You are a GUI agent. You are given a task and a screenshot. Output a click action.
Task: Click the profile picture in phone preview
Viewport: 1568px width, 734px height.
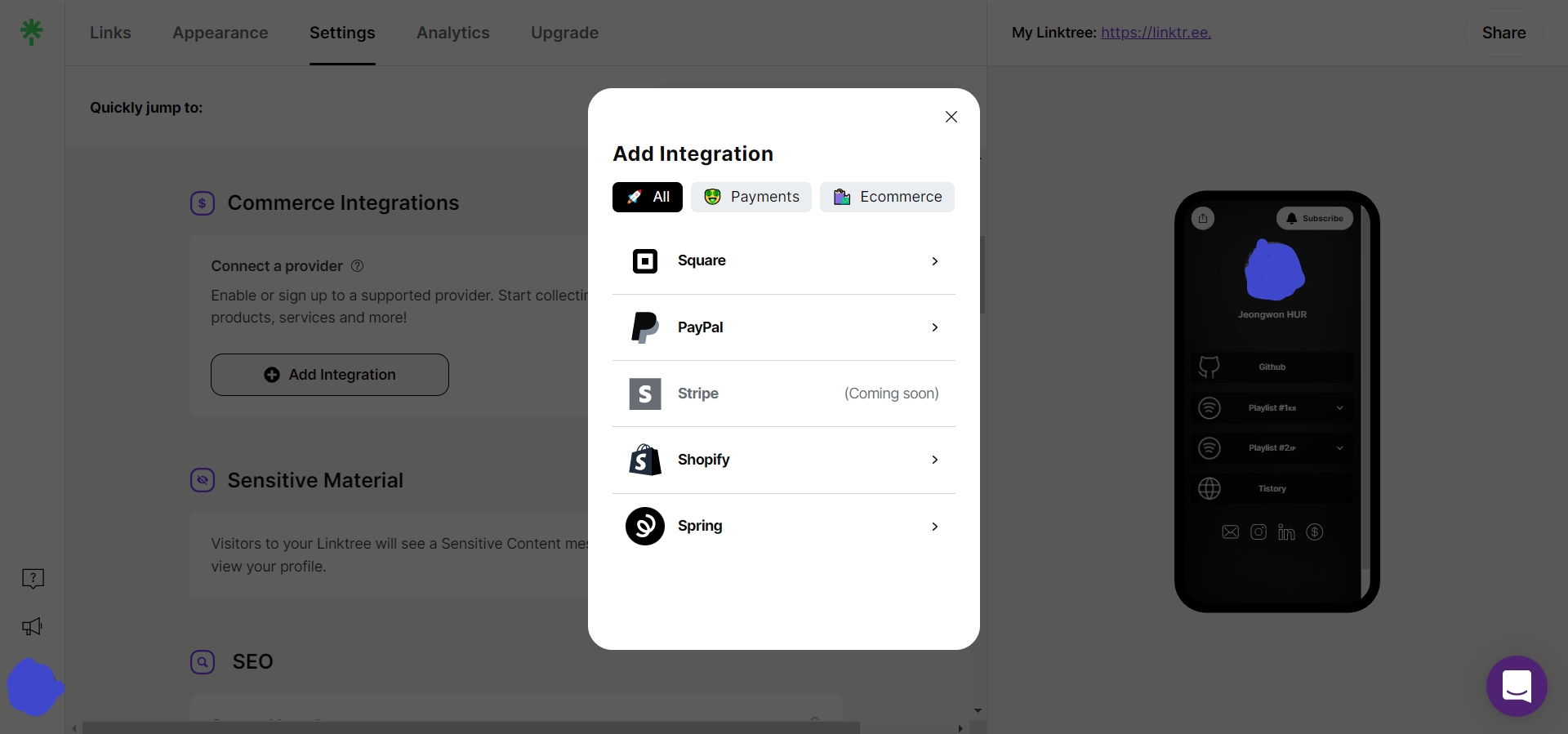tap(1273, 270)
